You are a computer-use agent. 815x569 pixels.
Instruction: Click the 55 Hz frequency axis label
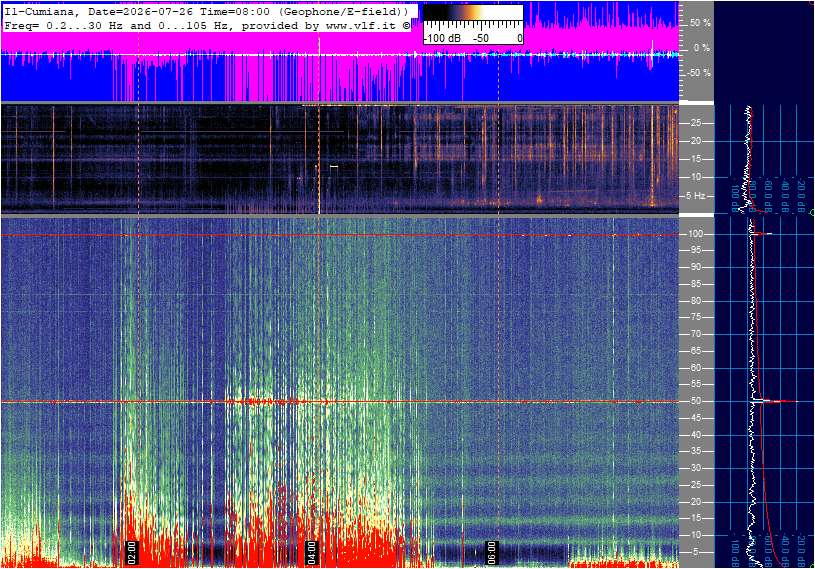tap(695, 385)
